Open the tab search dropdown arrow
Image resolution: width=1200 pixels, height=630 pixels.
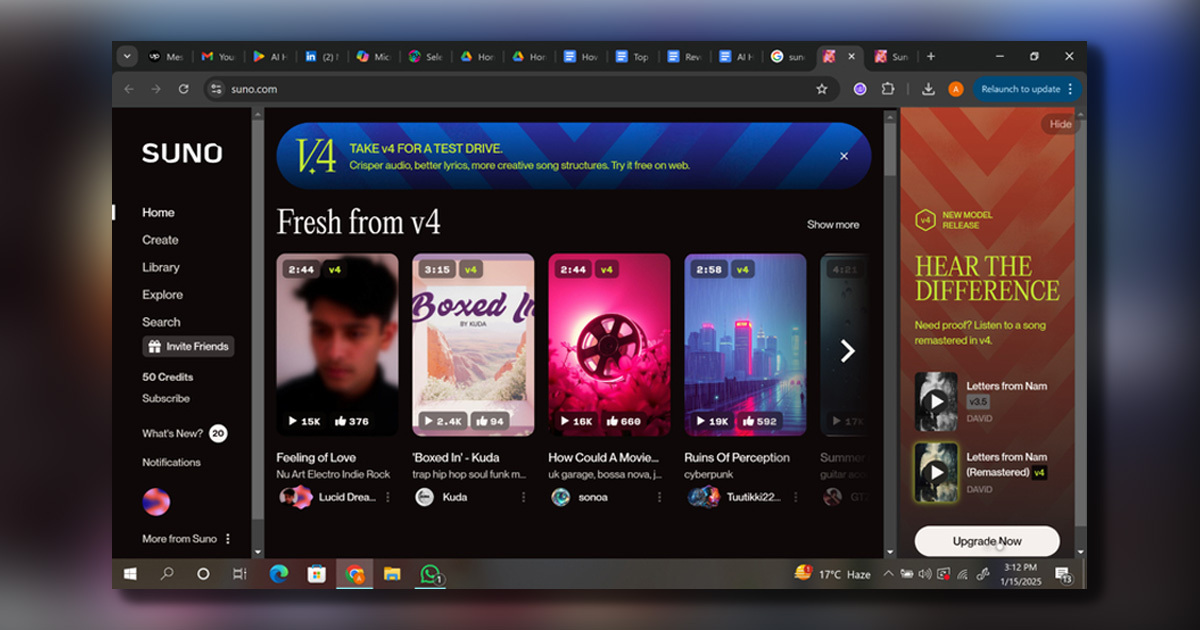[x=126, y=57]
